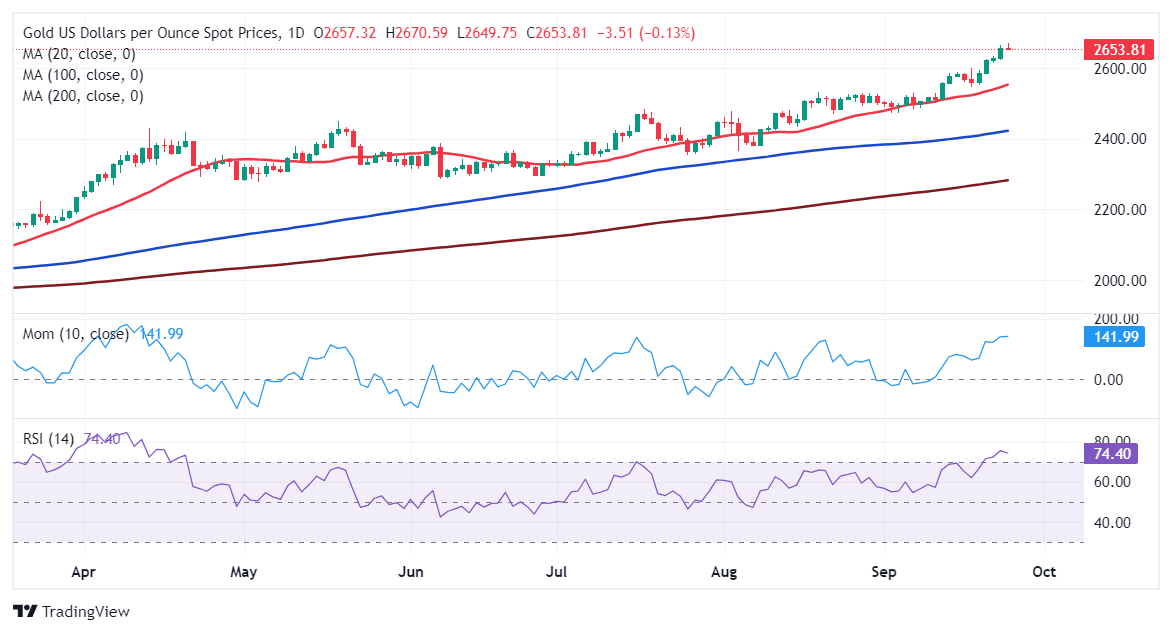Open the TradingView text link
The image size is (1172, 633).
pos(85,611)
